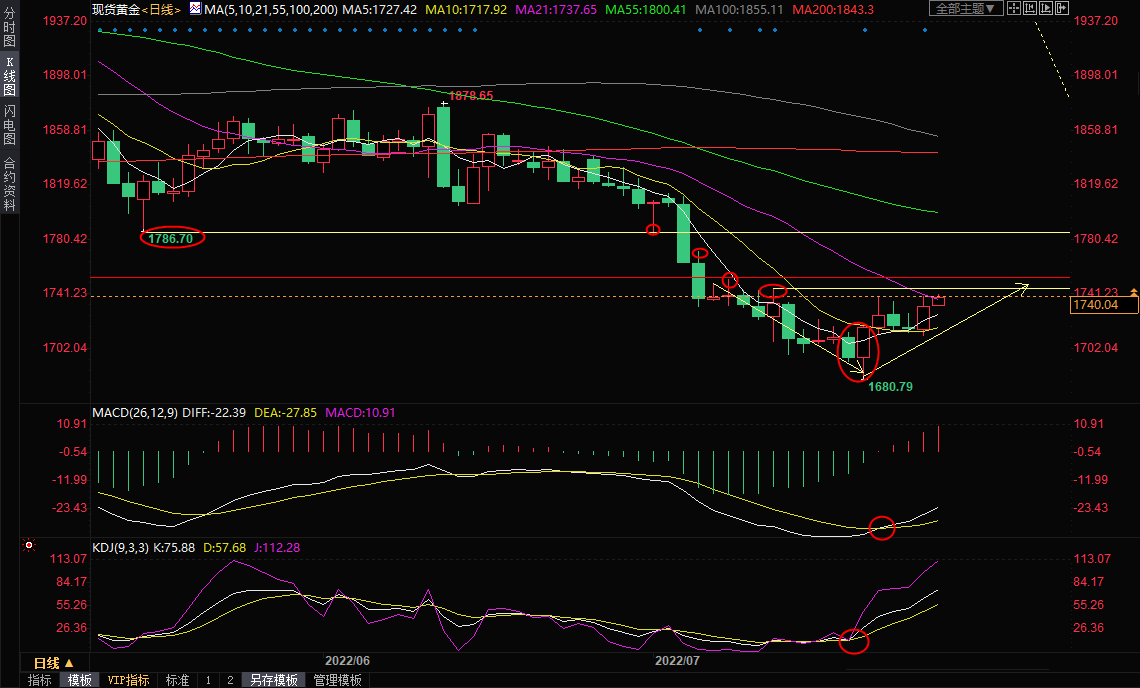Image resolution: width=1140 pixels, height=688 pixels.
Task: Click the orange arrow marker beside 1741.23
Action: [1133, 291]
